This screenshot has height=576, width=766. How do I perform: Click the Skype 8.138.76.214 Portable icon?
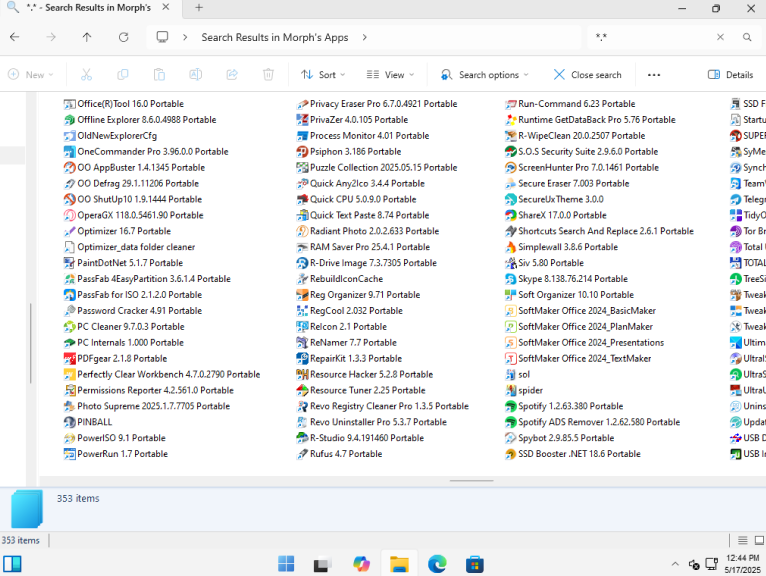511,279
